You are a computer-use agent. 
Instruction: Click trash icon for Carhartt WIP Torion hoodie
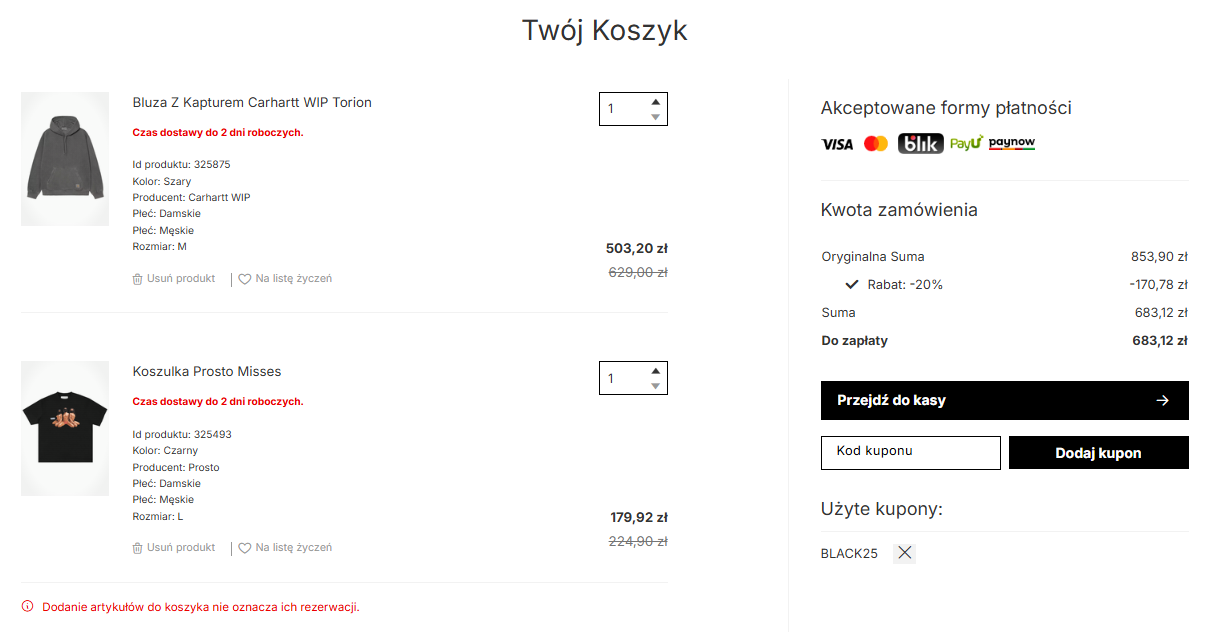tap(138, 279)
